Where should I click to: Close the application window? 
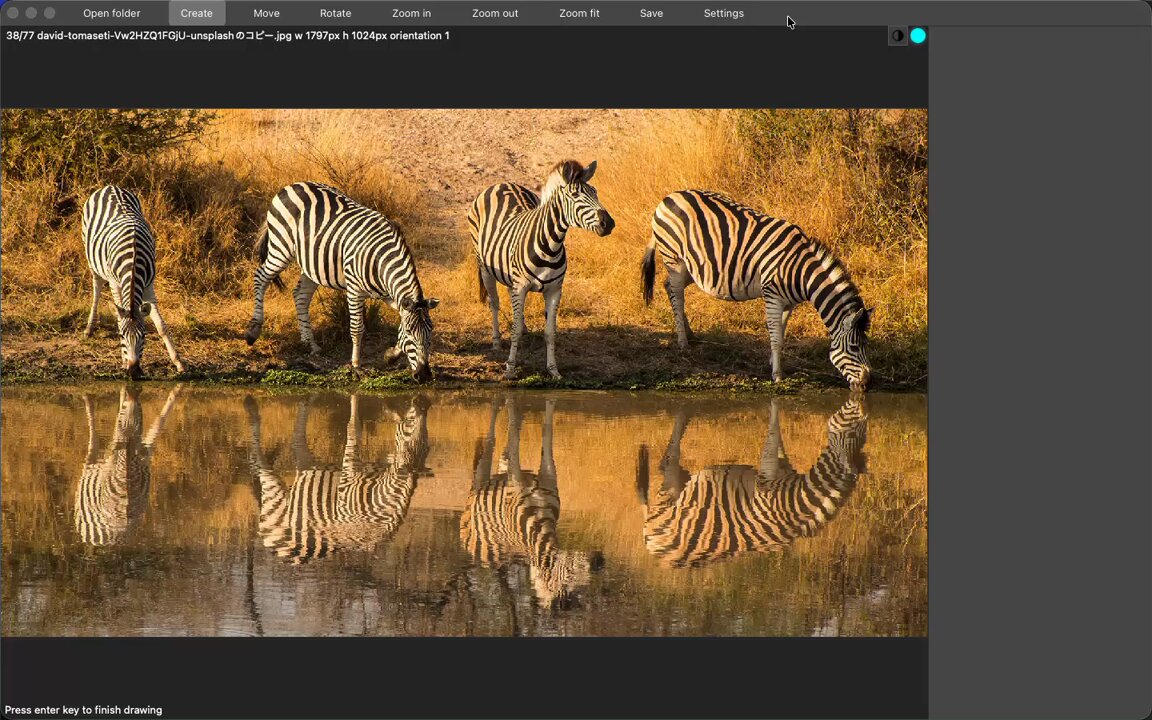click(x=12, y=13)
